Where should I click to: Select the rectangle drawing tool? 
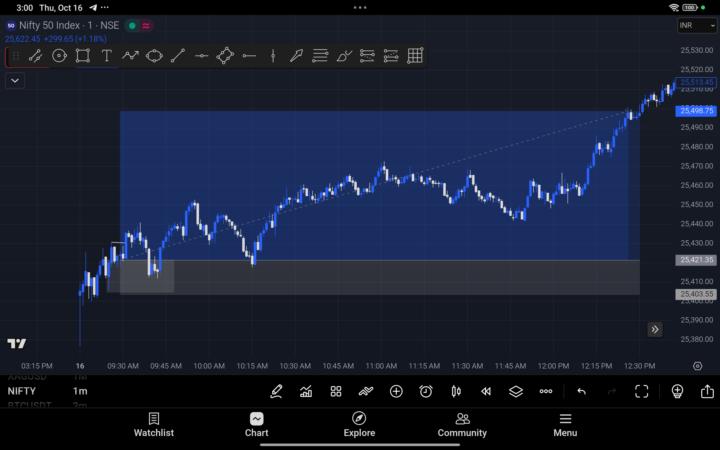click(83, 56)
